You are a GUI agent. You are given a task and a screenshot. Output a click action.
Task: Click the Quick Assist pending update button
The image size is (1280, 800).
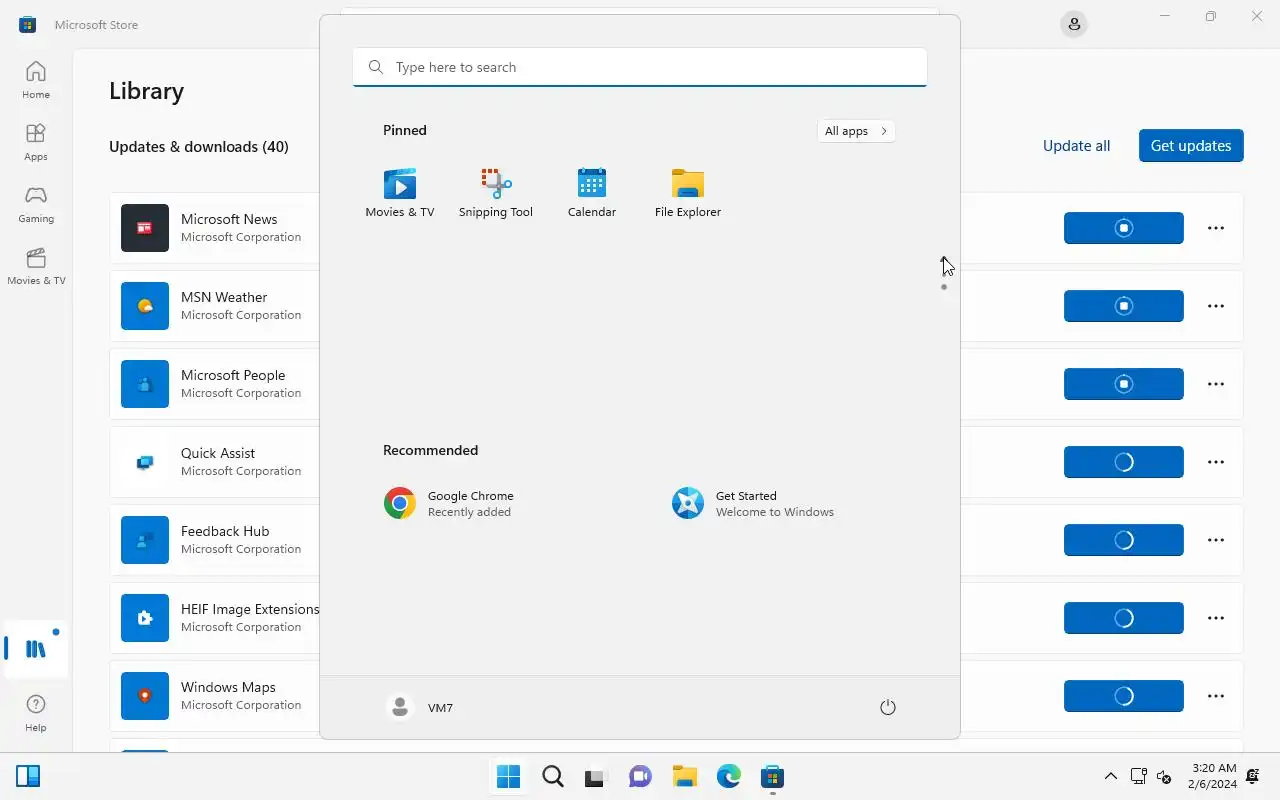pos(1124,462)
